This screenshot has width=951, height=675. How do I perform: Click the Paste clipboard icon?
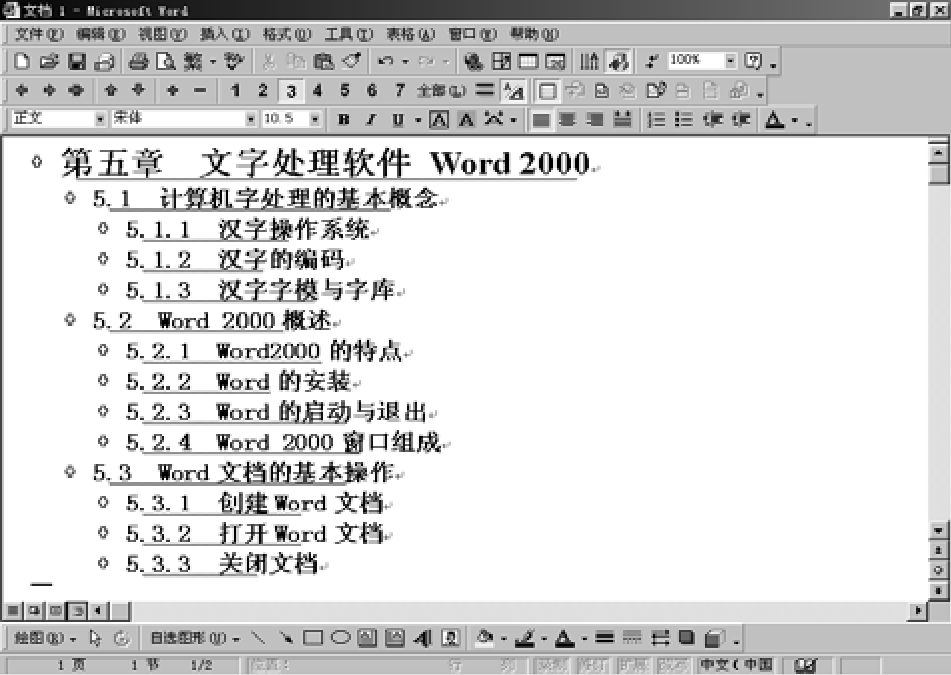pos(323,61)
